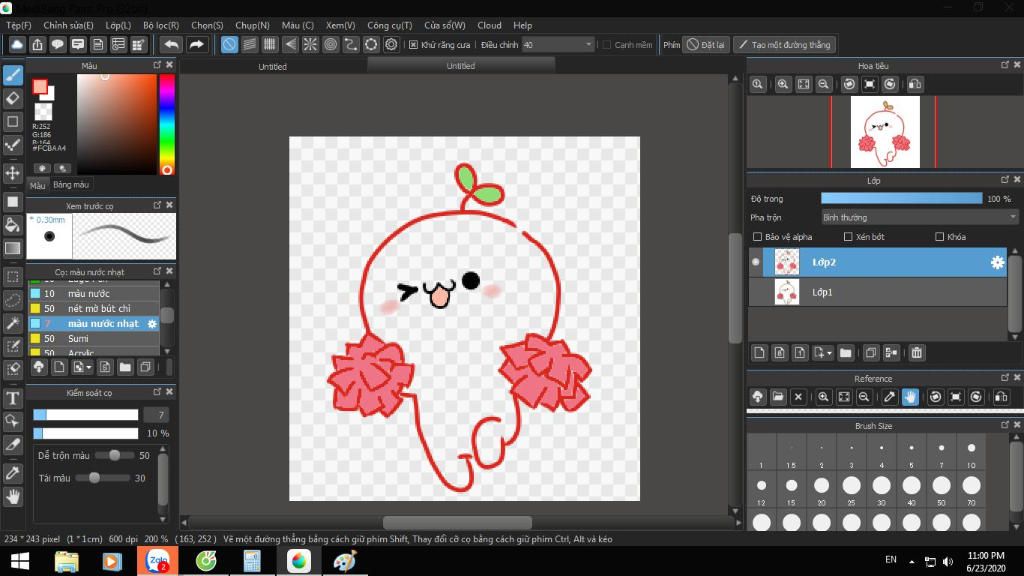Enable the Bảo vệ alpha checkbox
The image size is (1024, 576).
758,237
